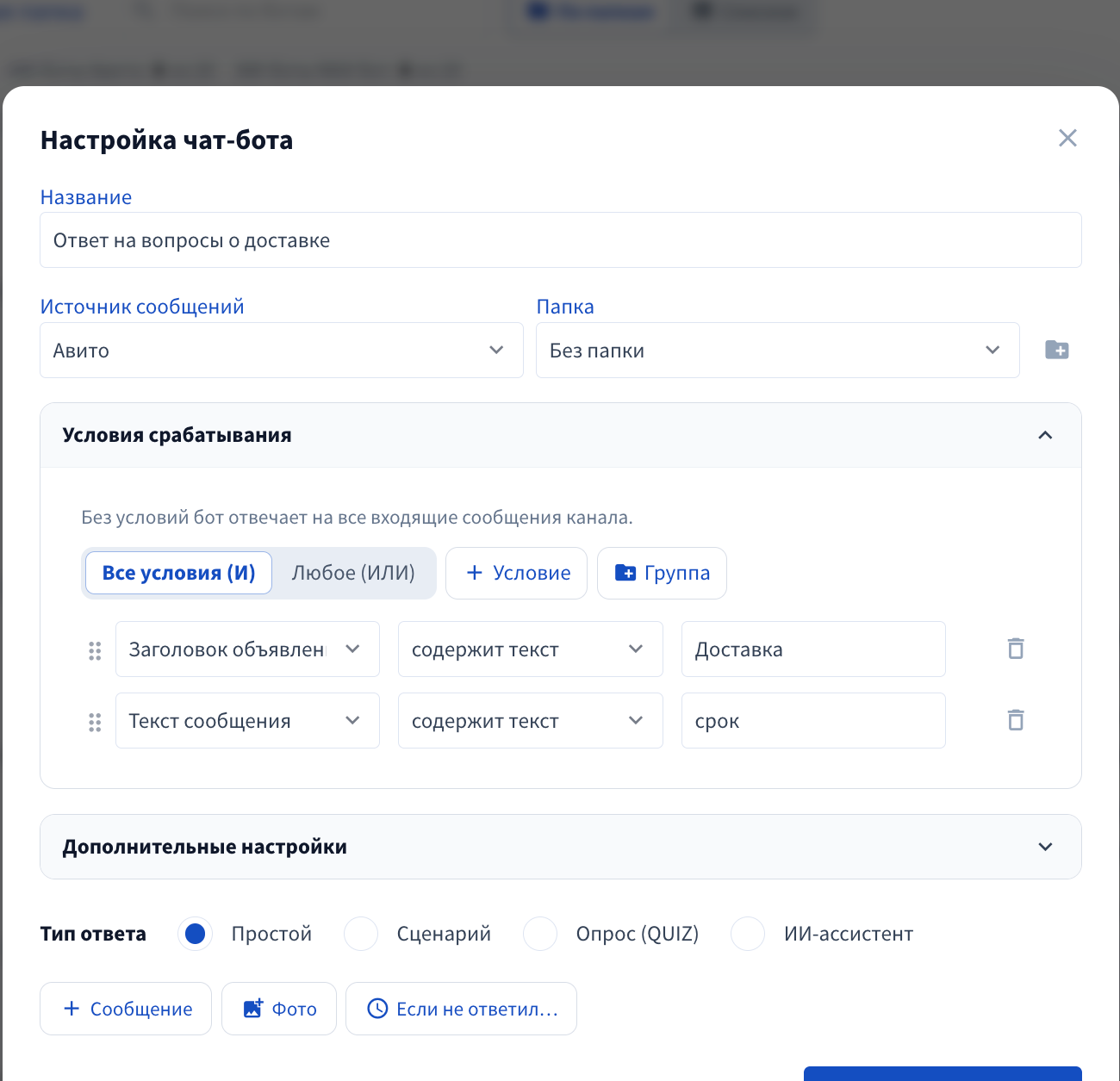Click the add new folder icon

click(1057, 350)
